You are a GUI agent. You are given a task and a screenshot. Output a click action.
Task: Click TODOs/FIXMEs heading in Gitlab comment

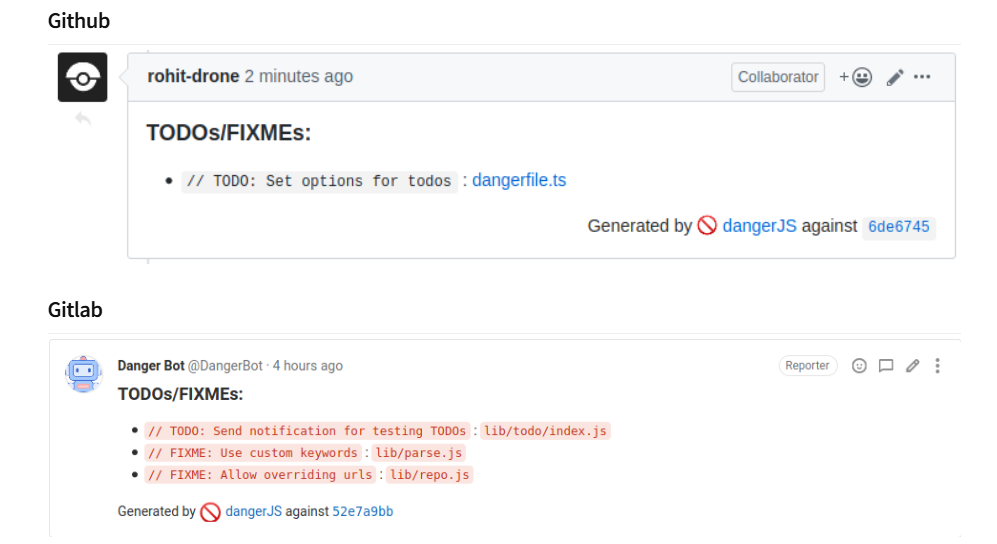click(x=181, y=394)
